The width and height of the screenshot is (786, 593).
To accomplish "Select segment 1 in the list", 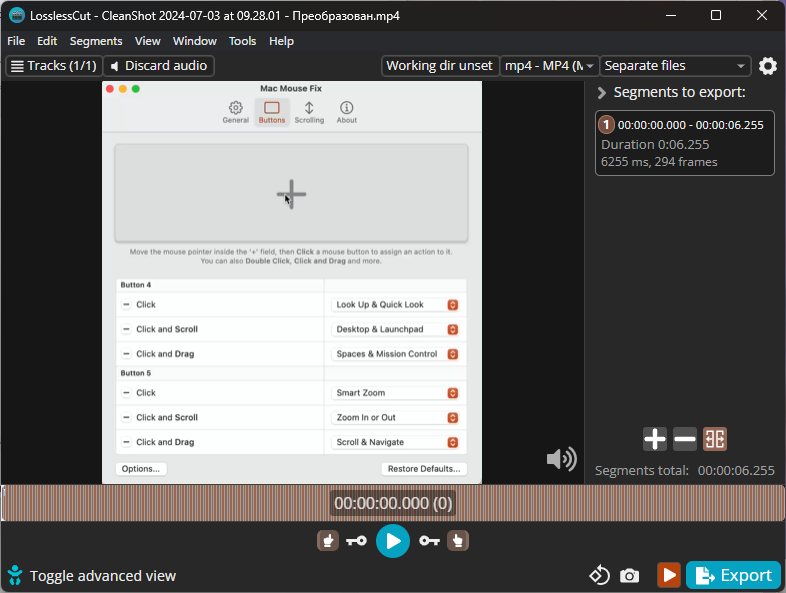I will point(685,143).
